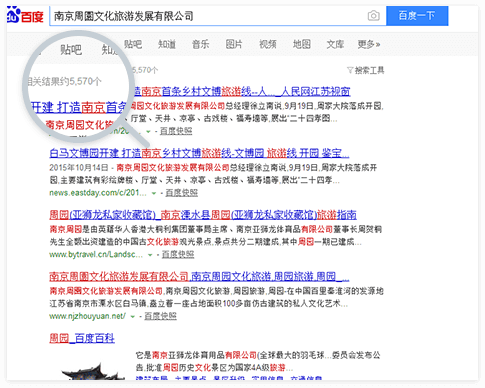Open 搜索工具 filter options
485x388 pixels.
366,70
